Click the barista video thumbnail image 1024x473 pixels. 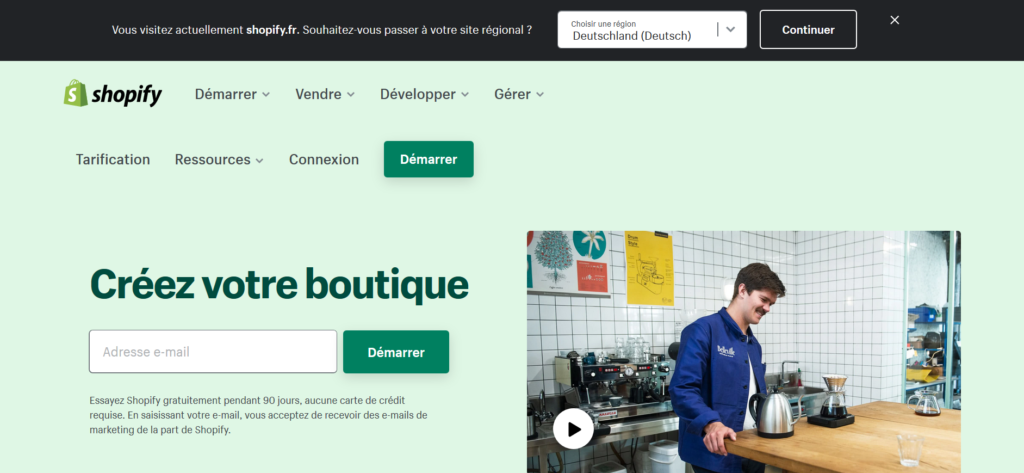[744, 351]
